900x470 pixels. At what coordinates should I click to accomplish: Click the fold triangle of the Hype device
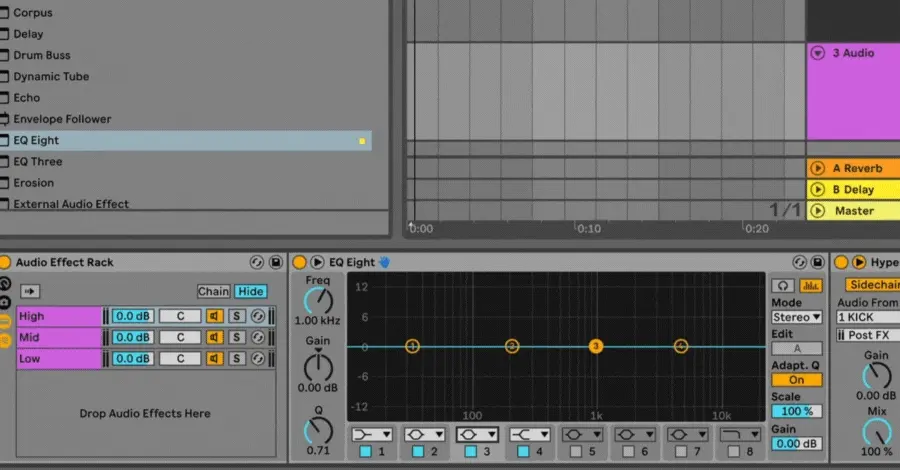pyautogui.click(x=859, y=262)
